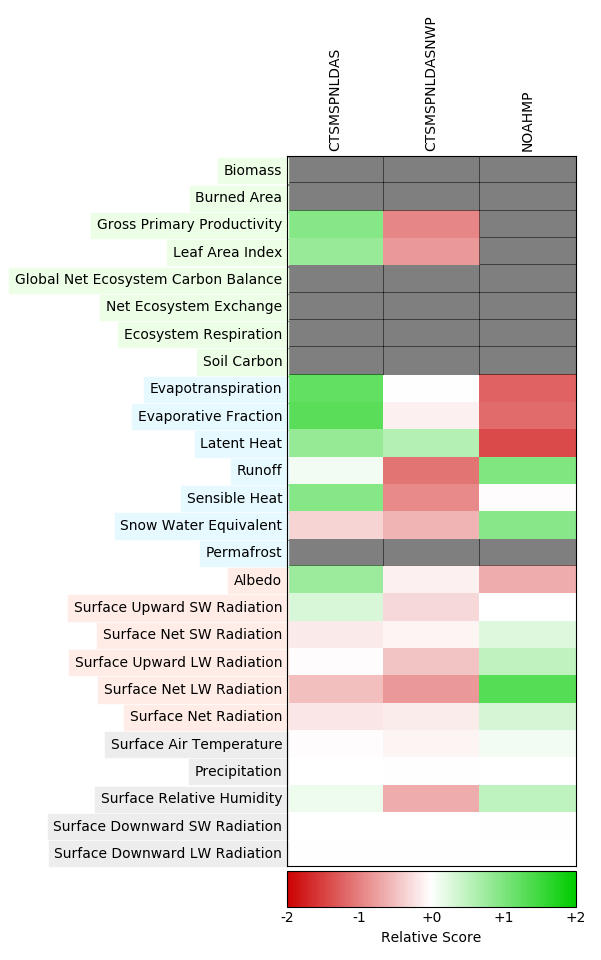Click the CTSMSPNLDAS Albedo cell

[x=335, y=581]
